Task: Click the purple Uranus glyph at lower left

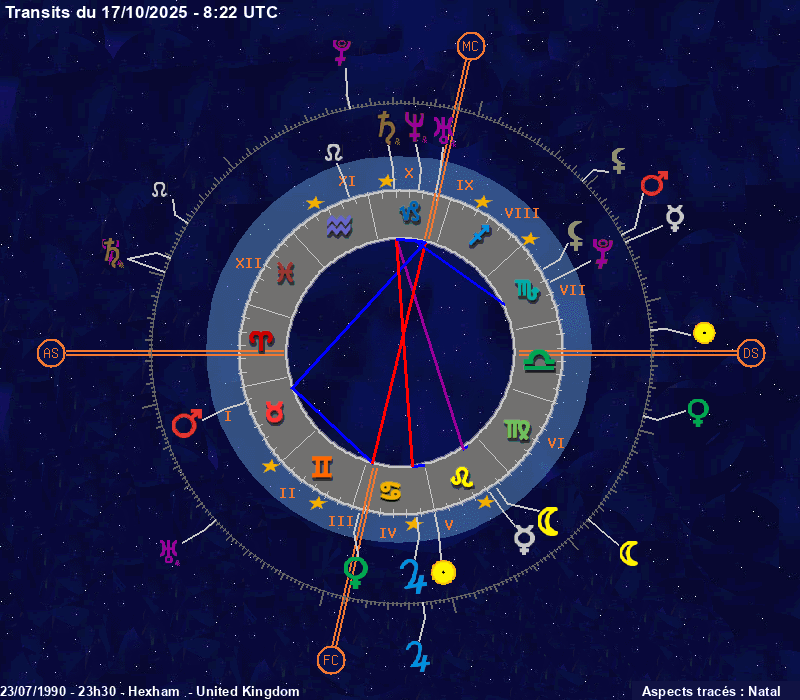Action: coord(168,550)
